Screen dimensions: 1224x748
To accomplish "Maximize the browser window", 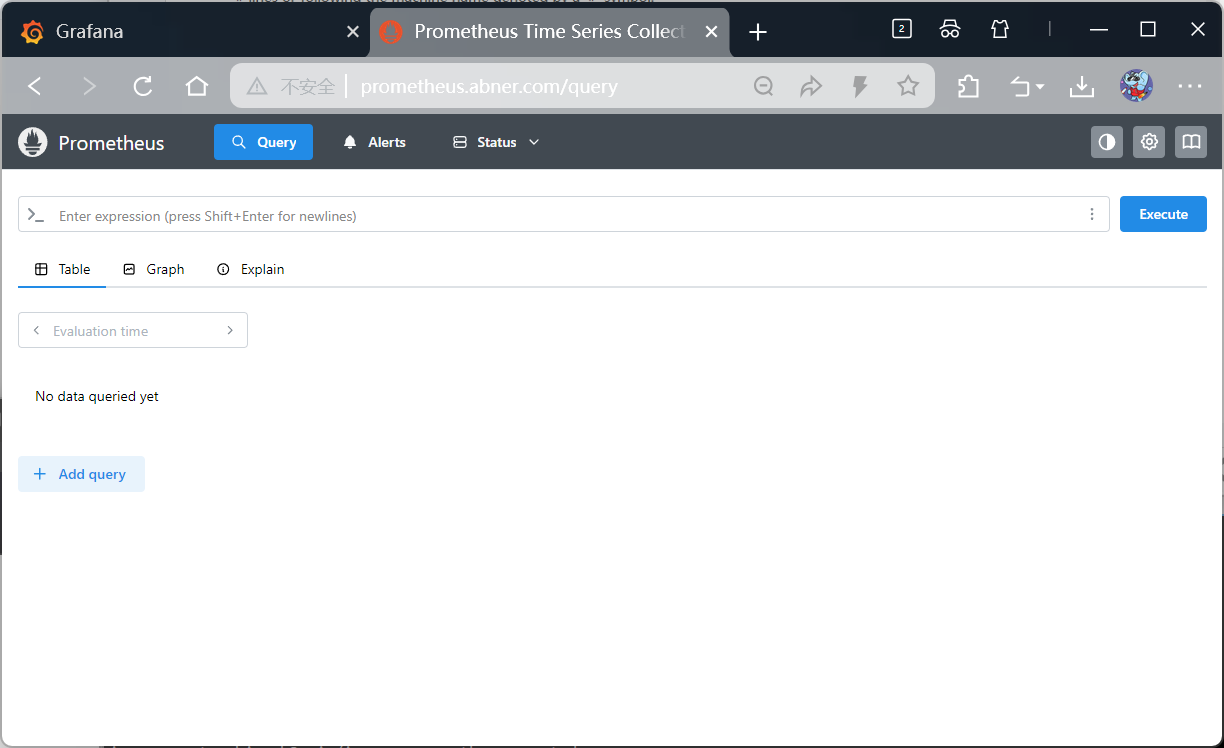I will tap(1148, 29).
